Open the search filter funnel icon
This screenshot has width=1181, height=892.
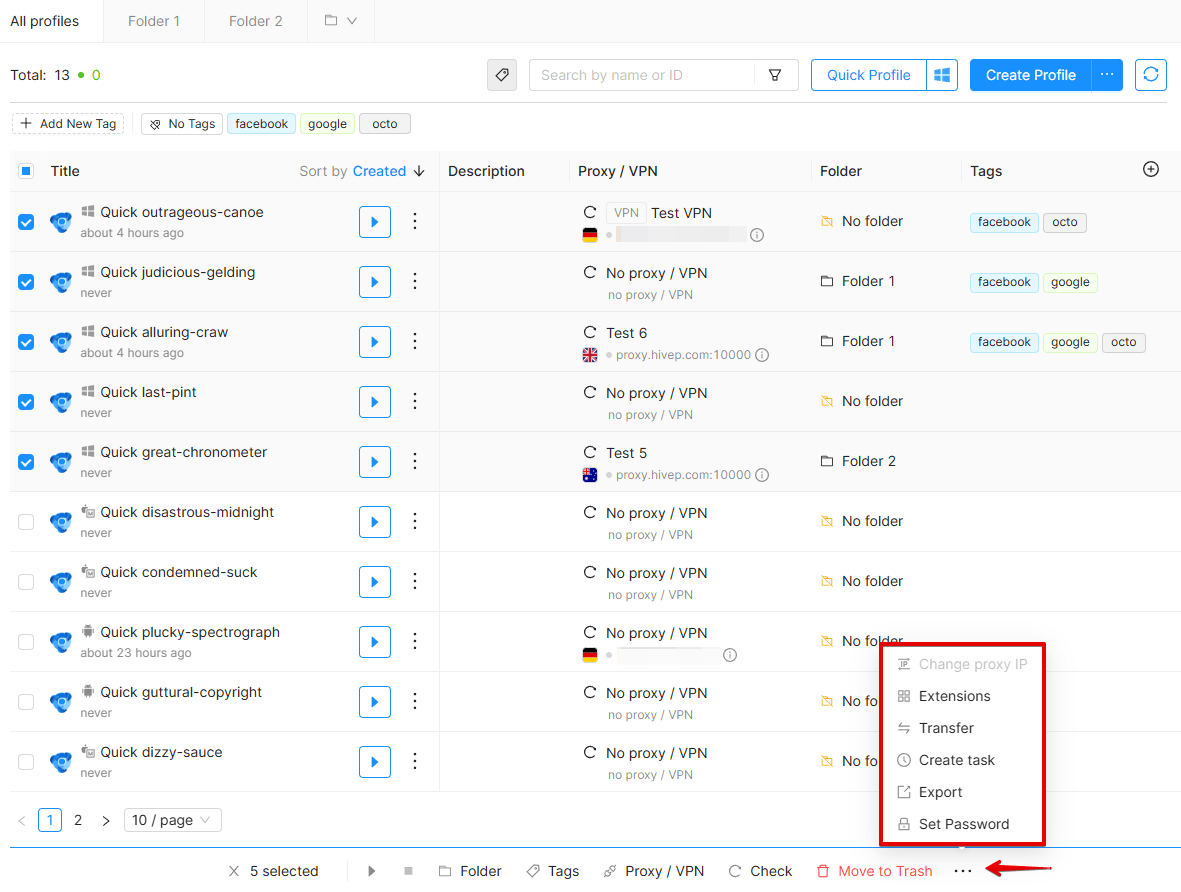coord(774,75)
